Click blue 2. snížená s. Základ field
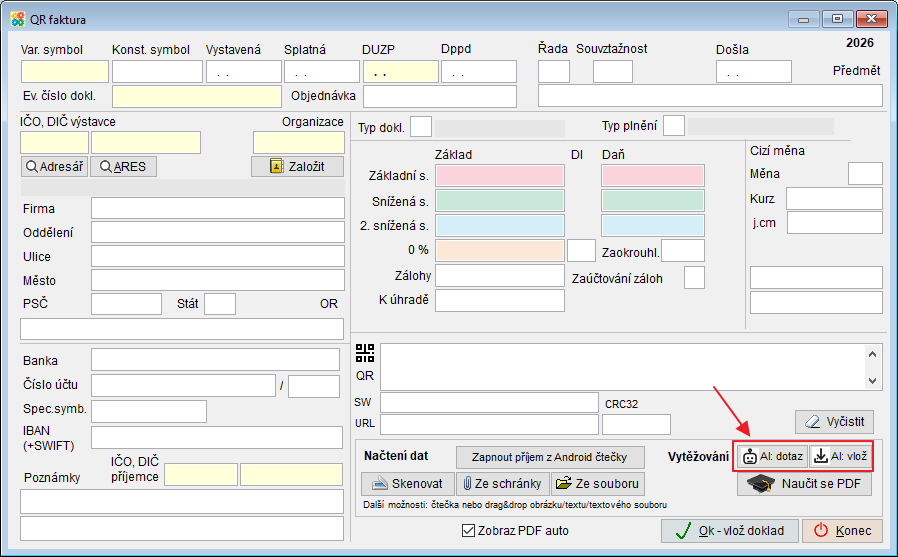Screen dimensions: 898x557 (x=500, y=226)
